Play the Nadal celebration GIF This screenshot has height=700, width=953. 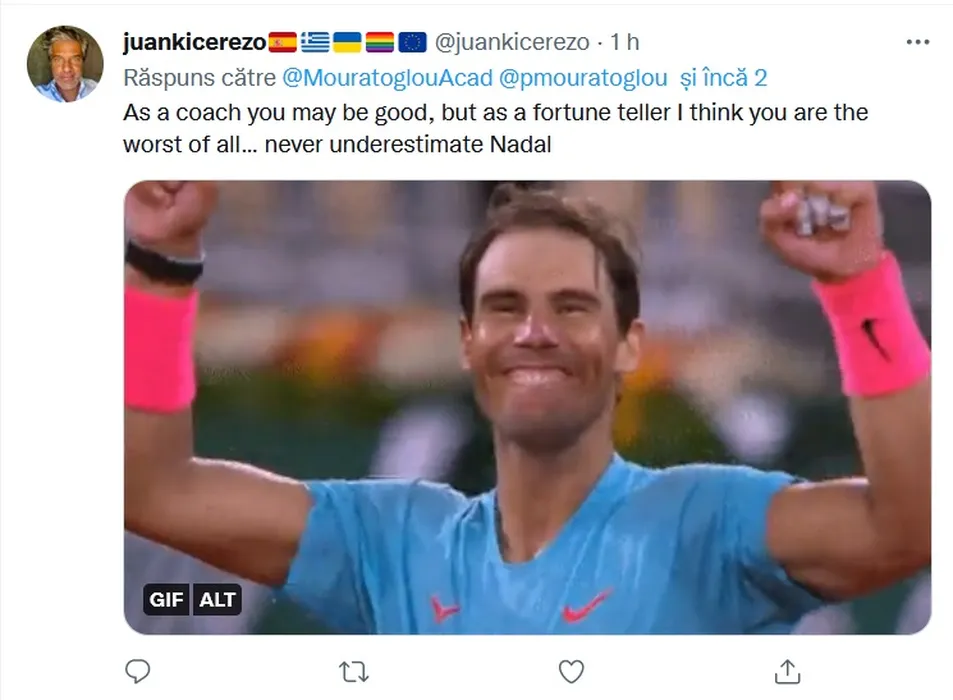(528, 407)
